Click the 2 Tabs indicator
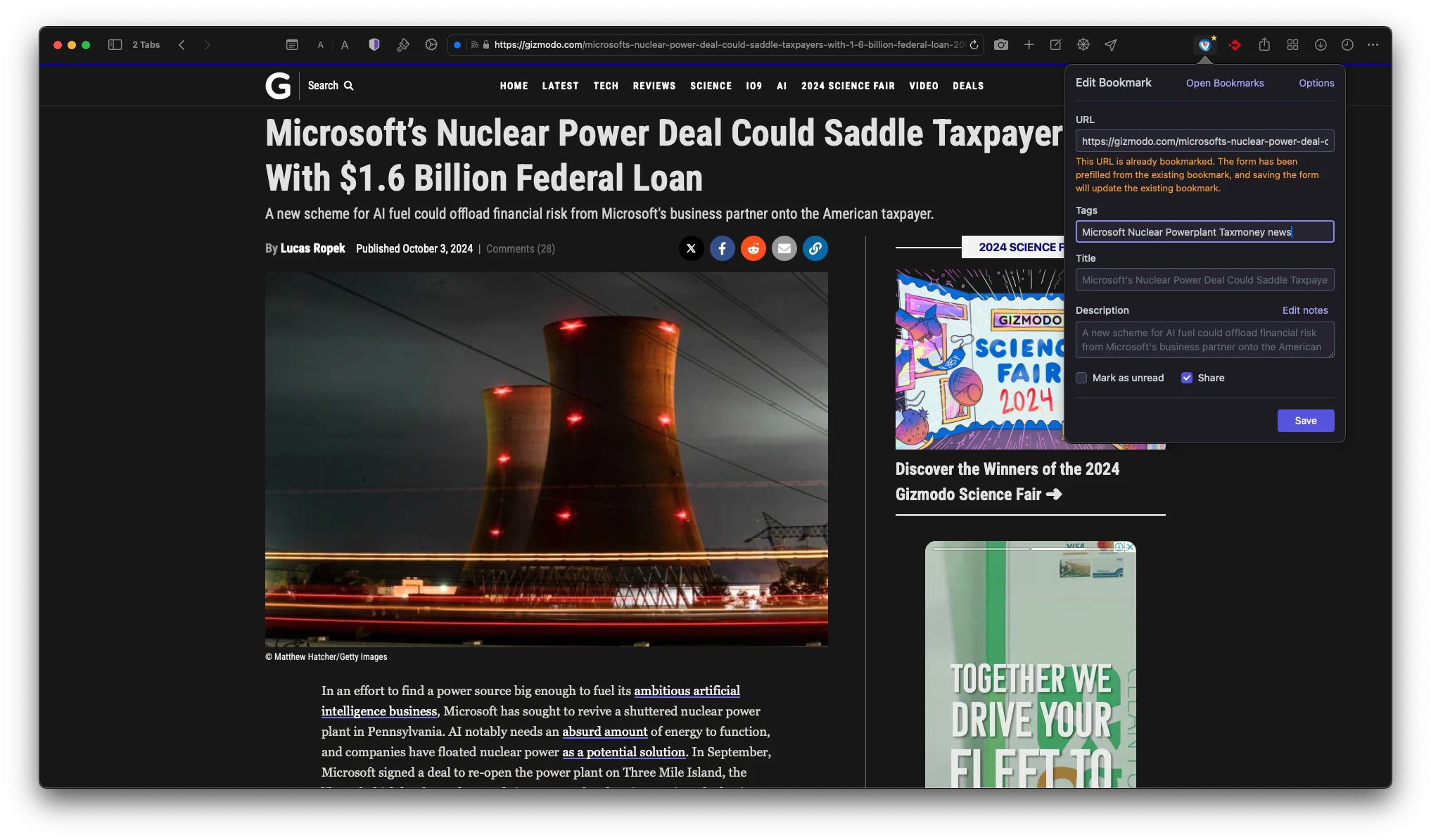 pyautogui.click(x=146, y=45)
